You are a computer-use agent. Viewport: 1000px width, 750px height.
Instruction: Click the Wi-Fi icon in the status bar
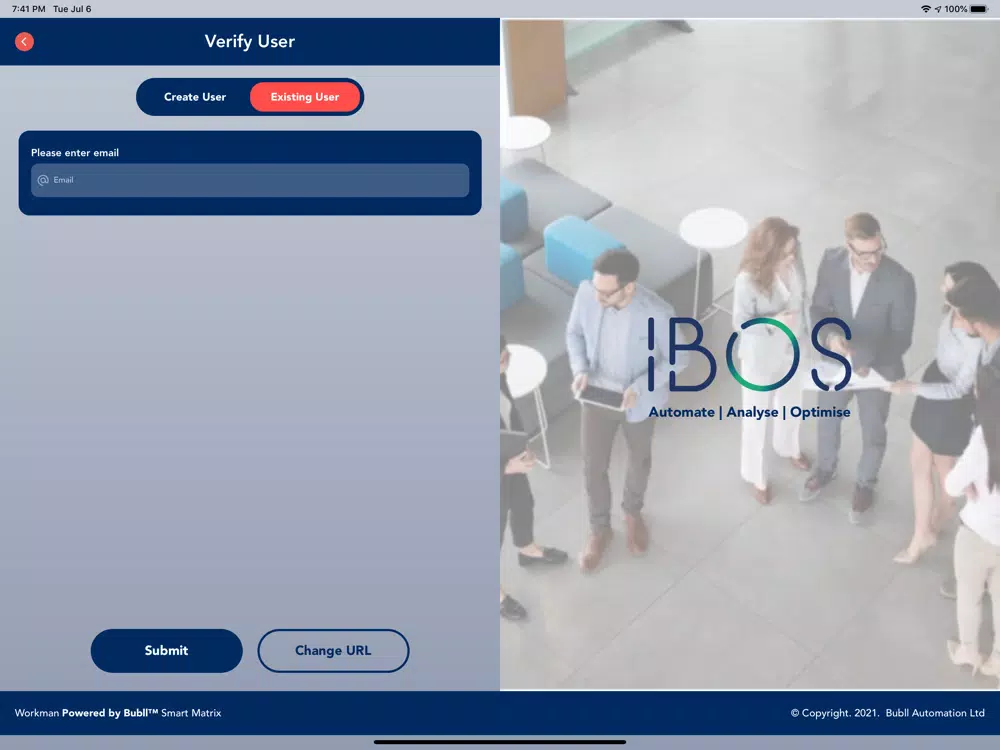[x=926, y=9]
